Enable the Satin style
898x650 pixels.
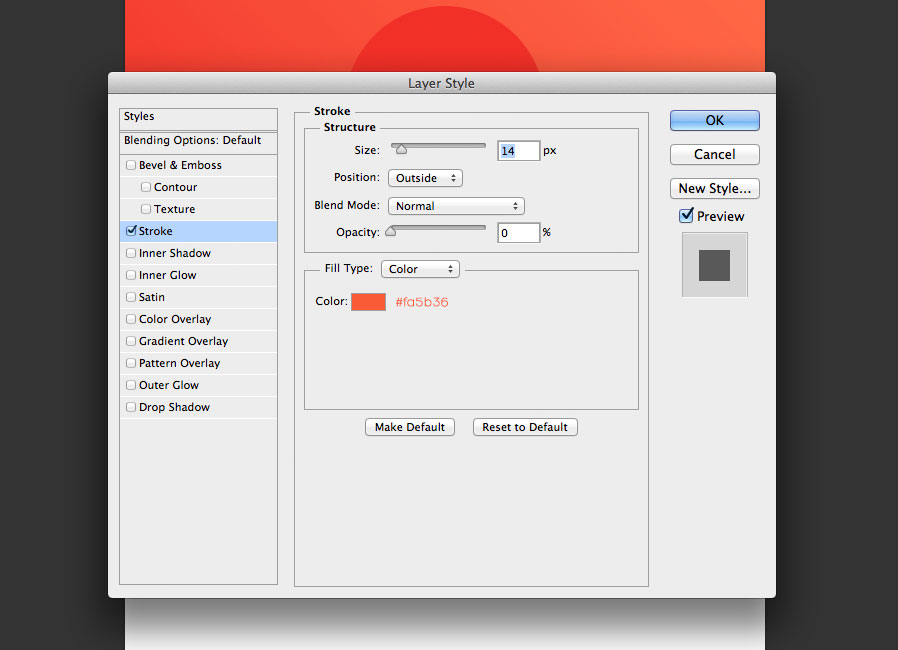tap(131, 297)
